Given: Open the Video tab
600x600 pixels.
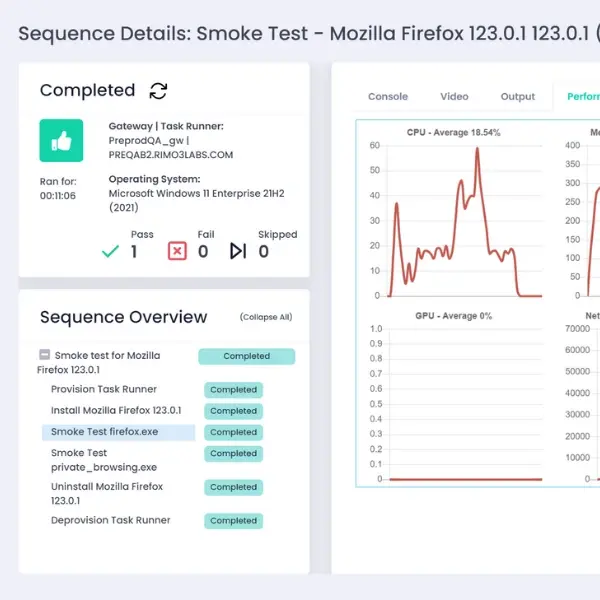Looking at the screenshot, I should [x=454, y=96].
